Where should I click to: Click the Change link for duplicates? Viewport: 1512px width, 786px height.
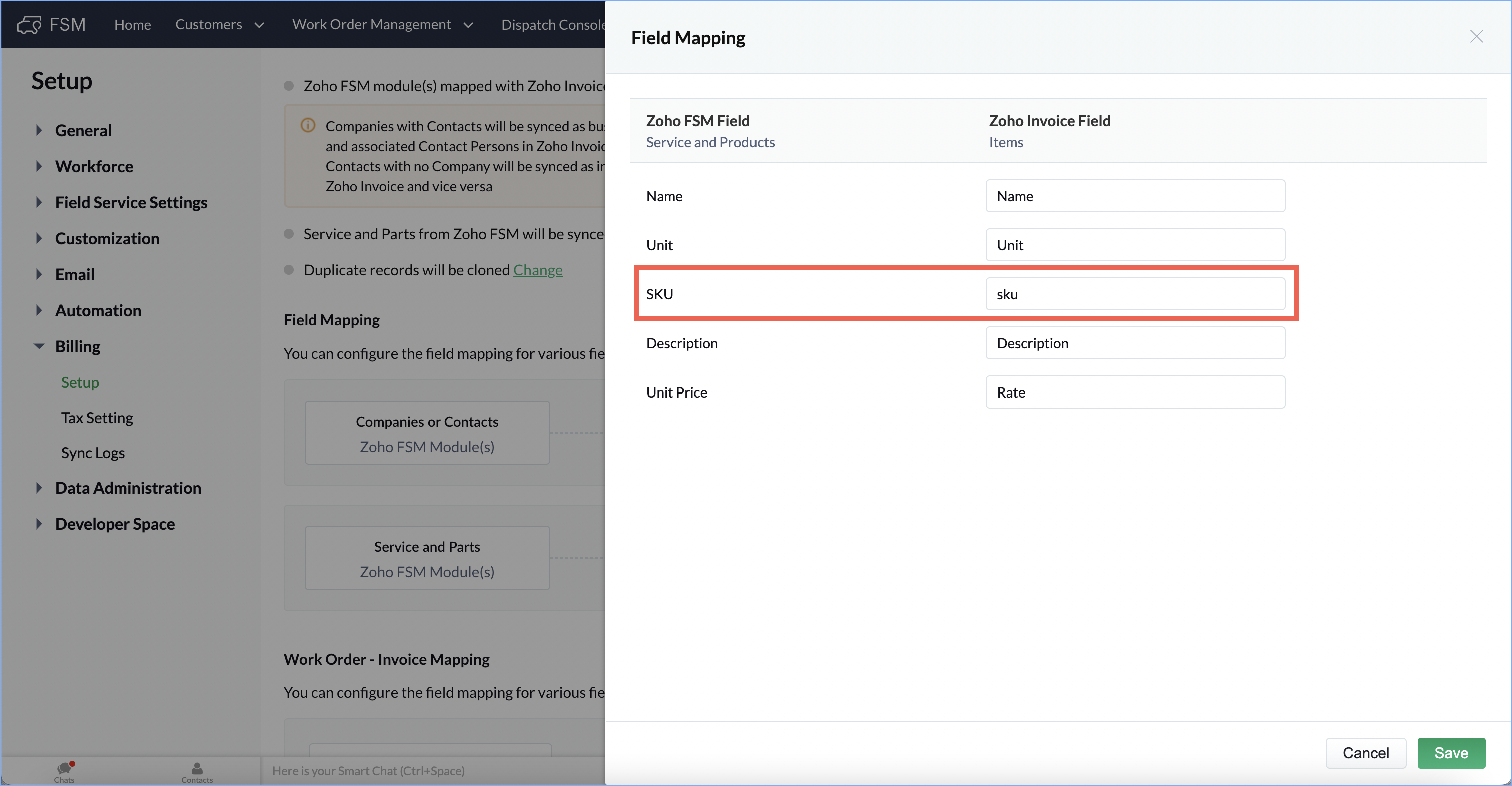538,270
